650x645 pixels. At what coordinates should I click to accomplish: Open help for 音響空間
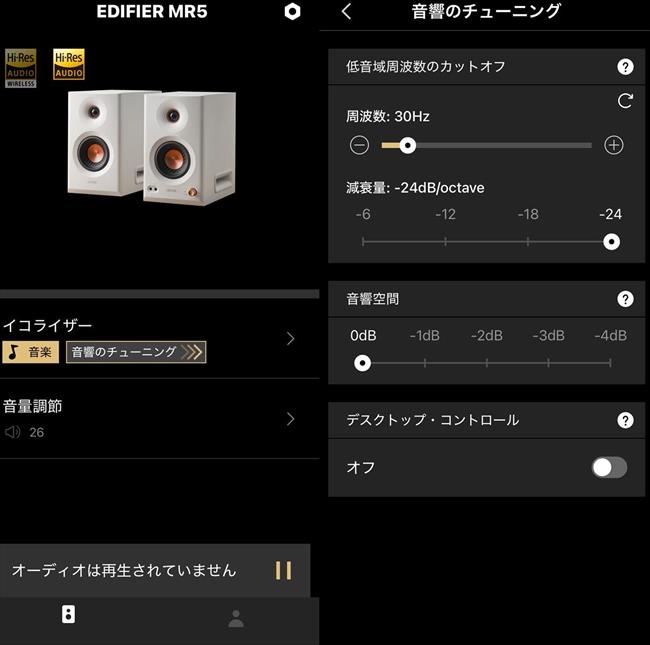[625, 299]
